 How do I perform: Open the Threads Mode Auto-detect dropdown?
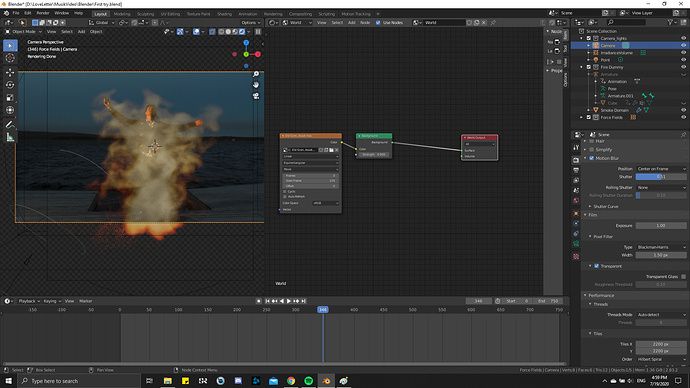[x=661, y=315]
